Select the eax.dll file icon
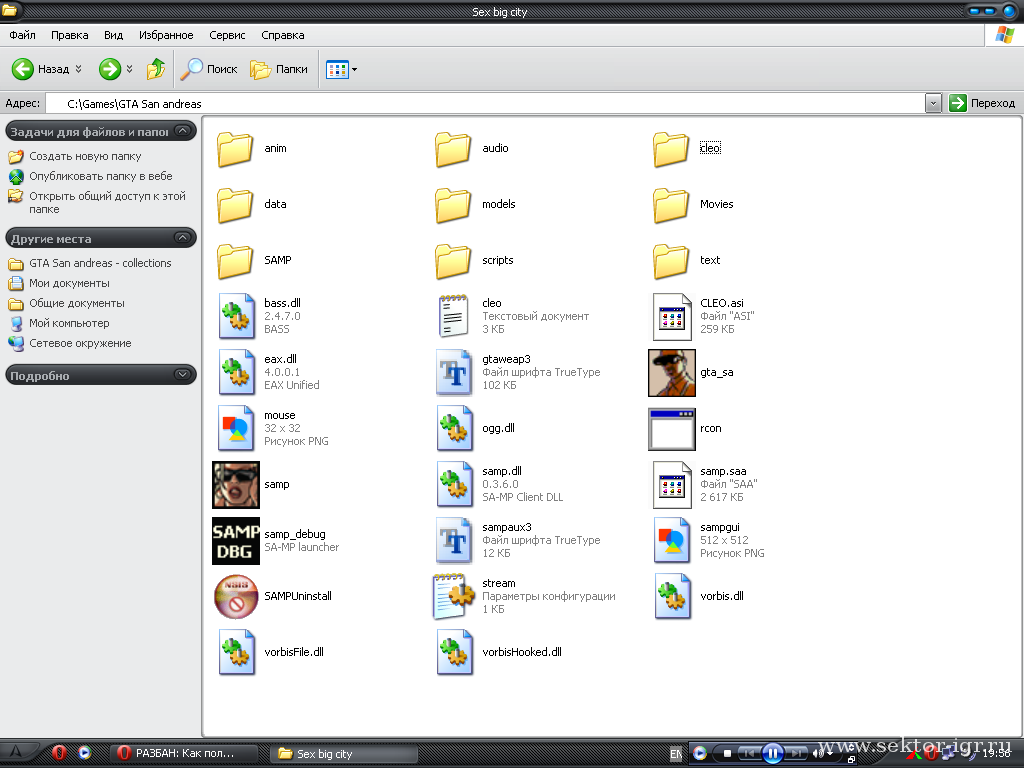 (x=236, y=372)
